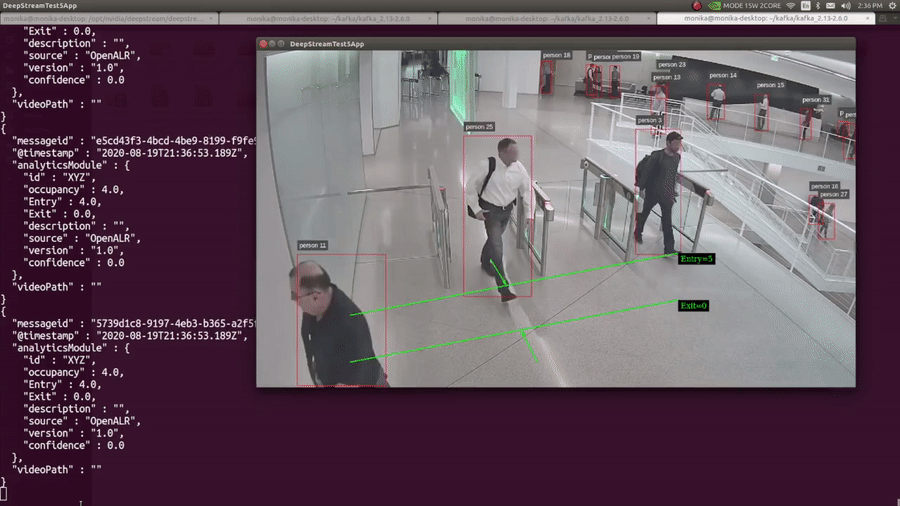
Task: Click the green Exit=0 counter label
Action: (x=693, y=305)
